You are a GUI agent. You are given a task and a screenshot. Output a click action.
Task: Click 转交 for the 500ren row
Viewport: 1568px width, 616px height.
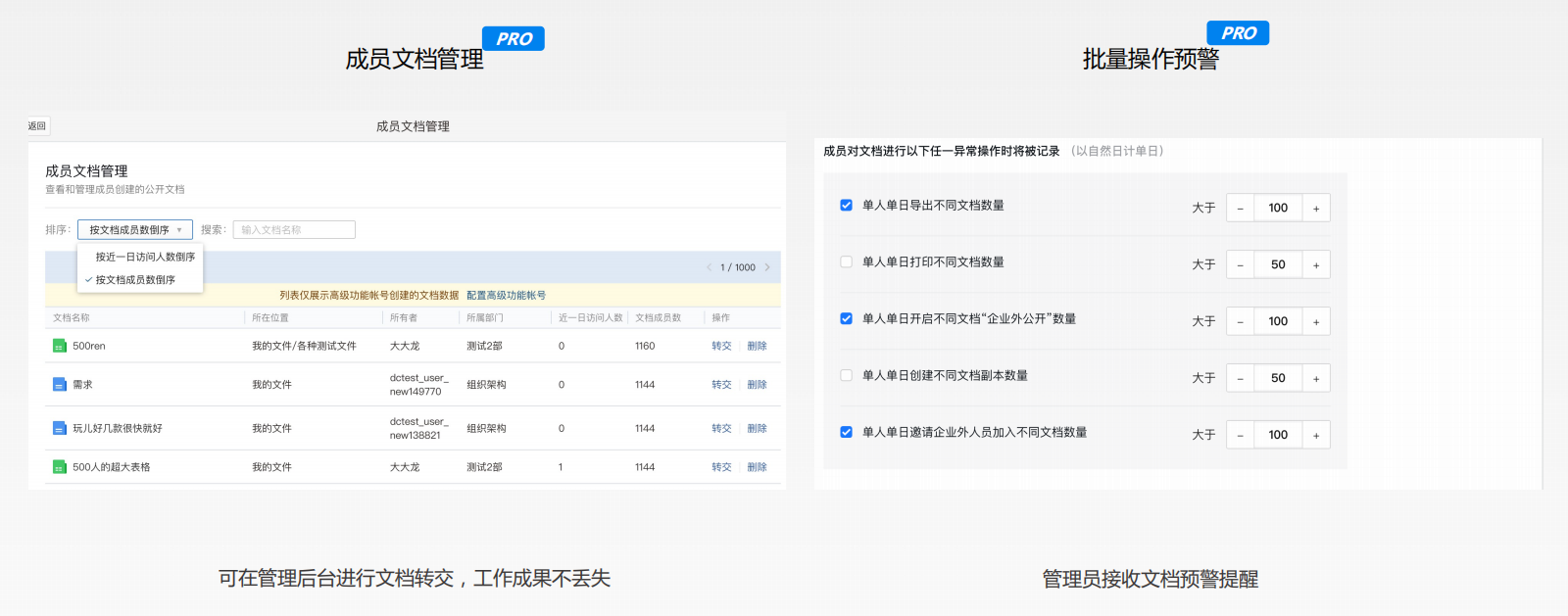coord(721,346)
